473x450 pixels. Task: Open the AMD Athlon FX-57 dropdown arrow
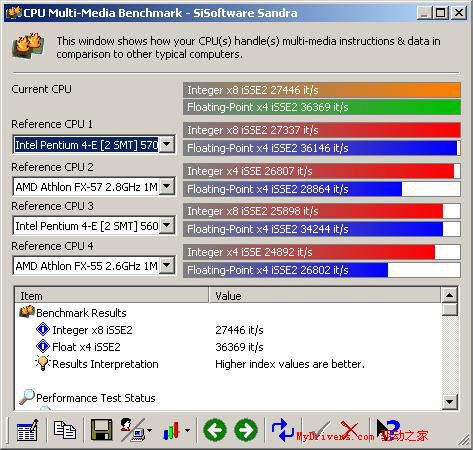pyautogui.click(x=167, y=187)
